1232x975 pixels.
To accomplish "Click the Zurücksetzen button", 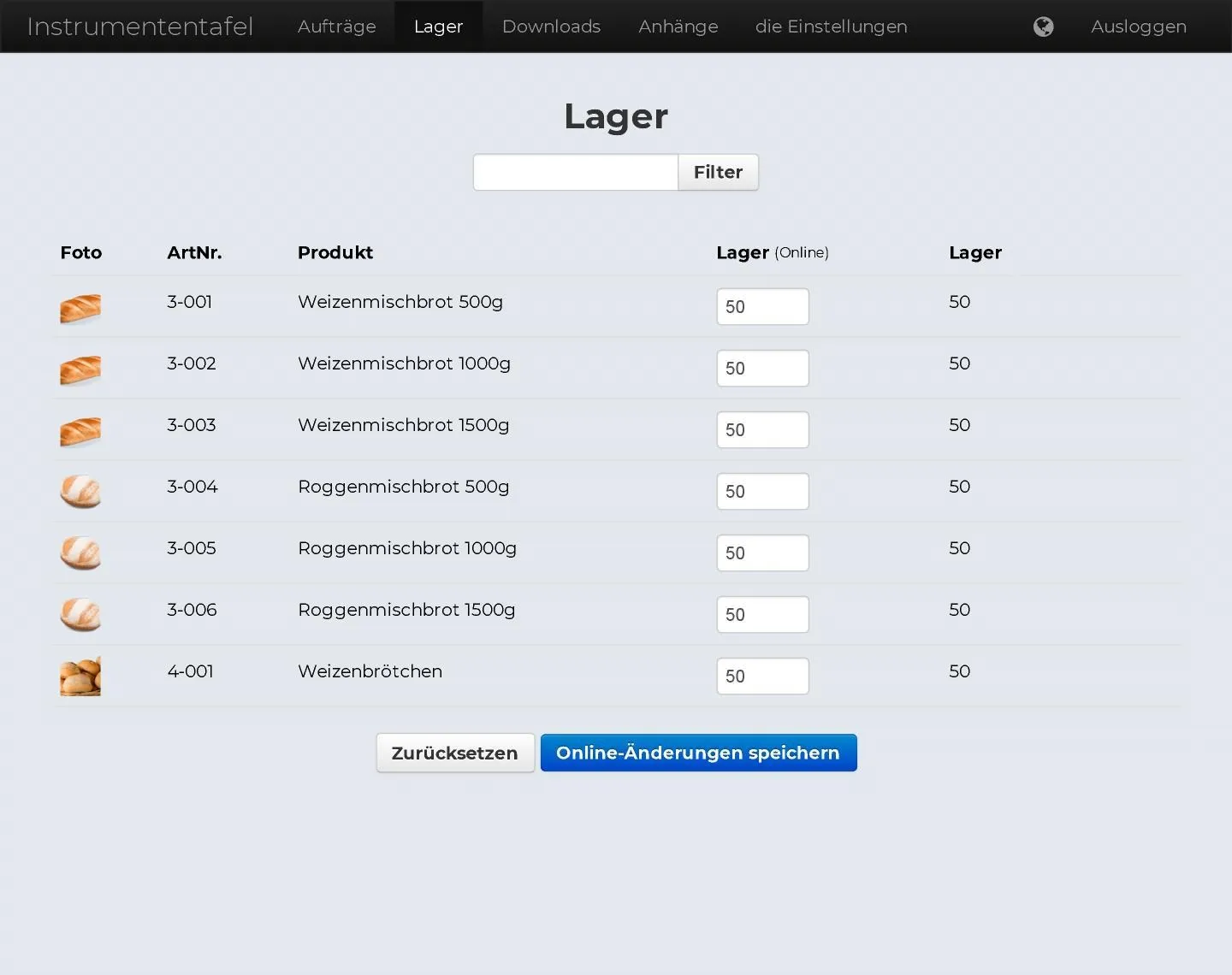I will click(455, 753).
